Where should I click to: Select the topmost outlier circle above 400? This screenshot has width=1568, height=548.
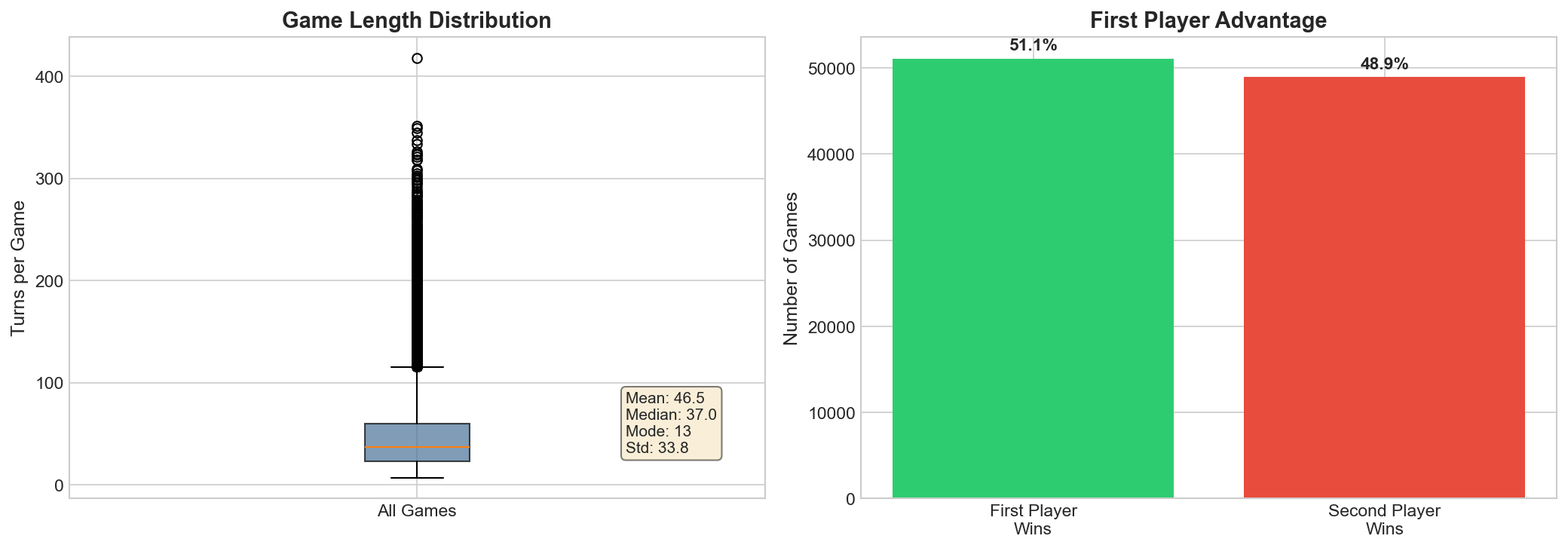pyautogui.click(x=417, y=58)
